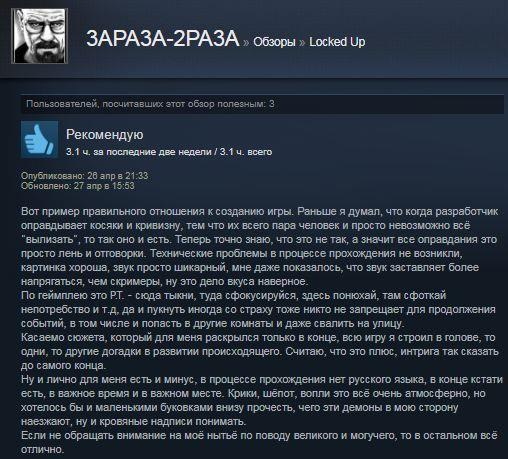Click the 3.1 ч. всего playtime text

(x=246, y=152)
